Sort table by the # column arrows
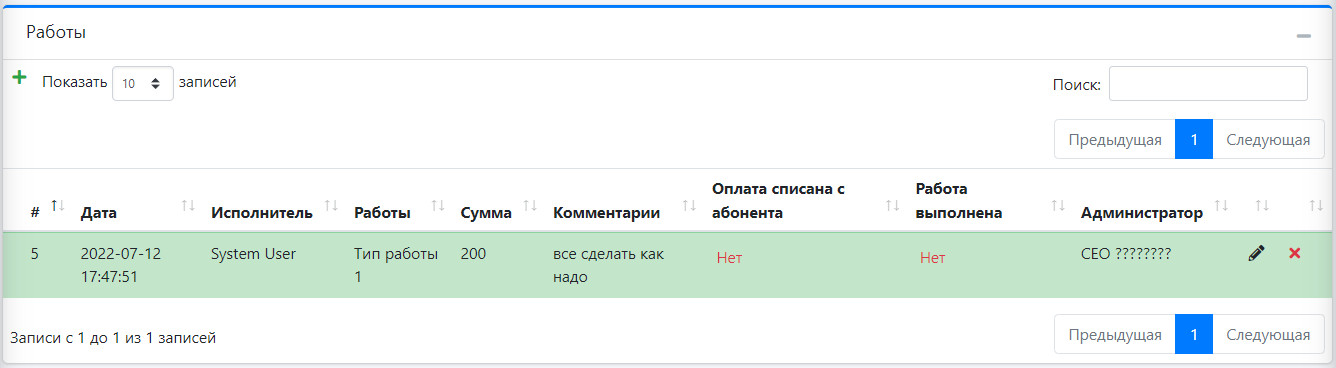1336x368 pixels. pyautogui.click(x=57, y=206)
